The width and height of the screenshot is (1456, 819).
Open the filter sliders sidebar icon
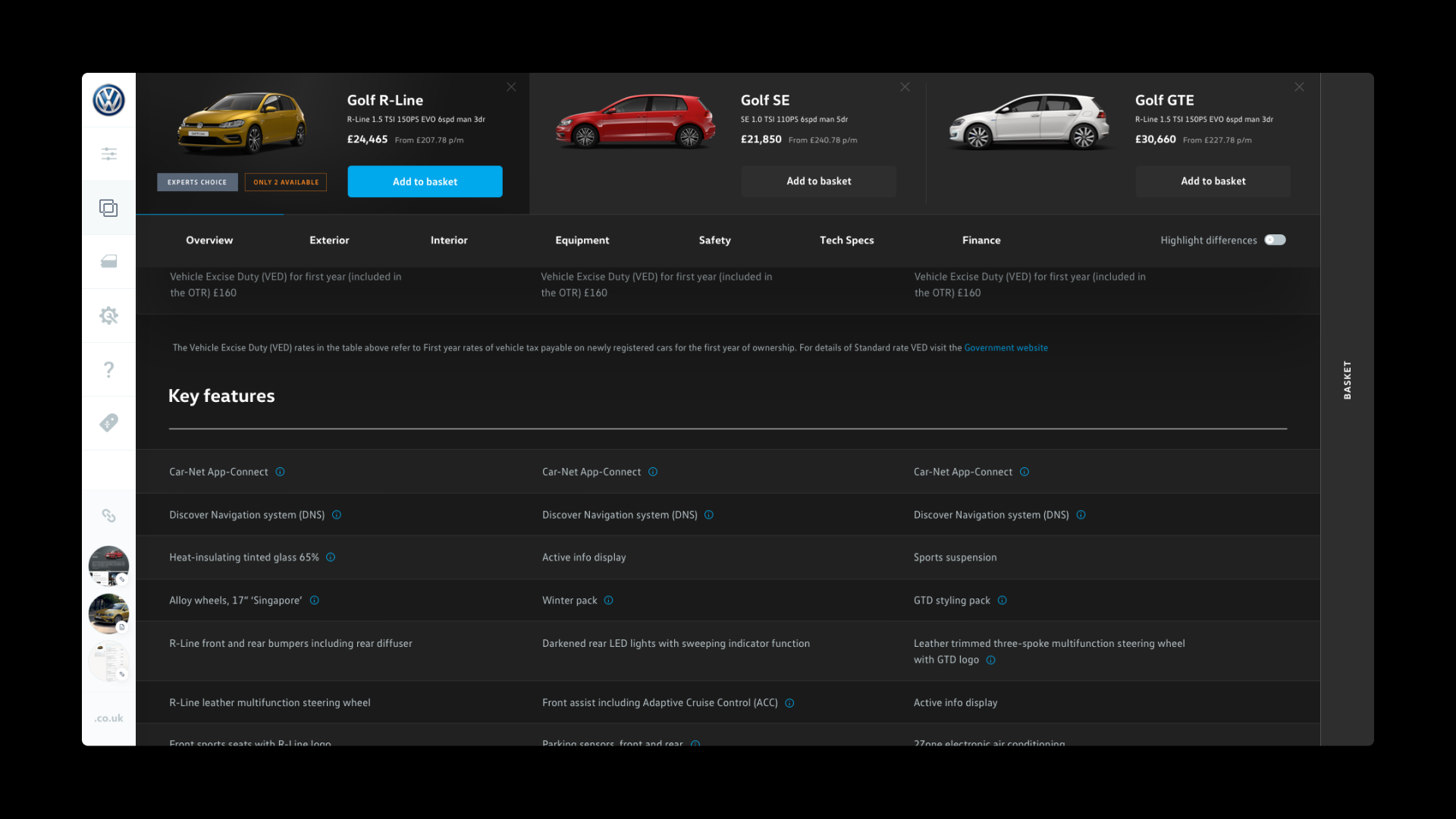coord(108,154)
